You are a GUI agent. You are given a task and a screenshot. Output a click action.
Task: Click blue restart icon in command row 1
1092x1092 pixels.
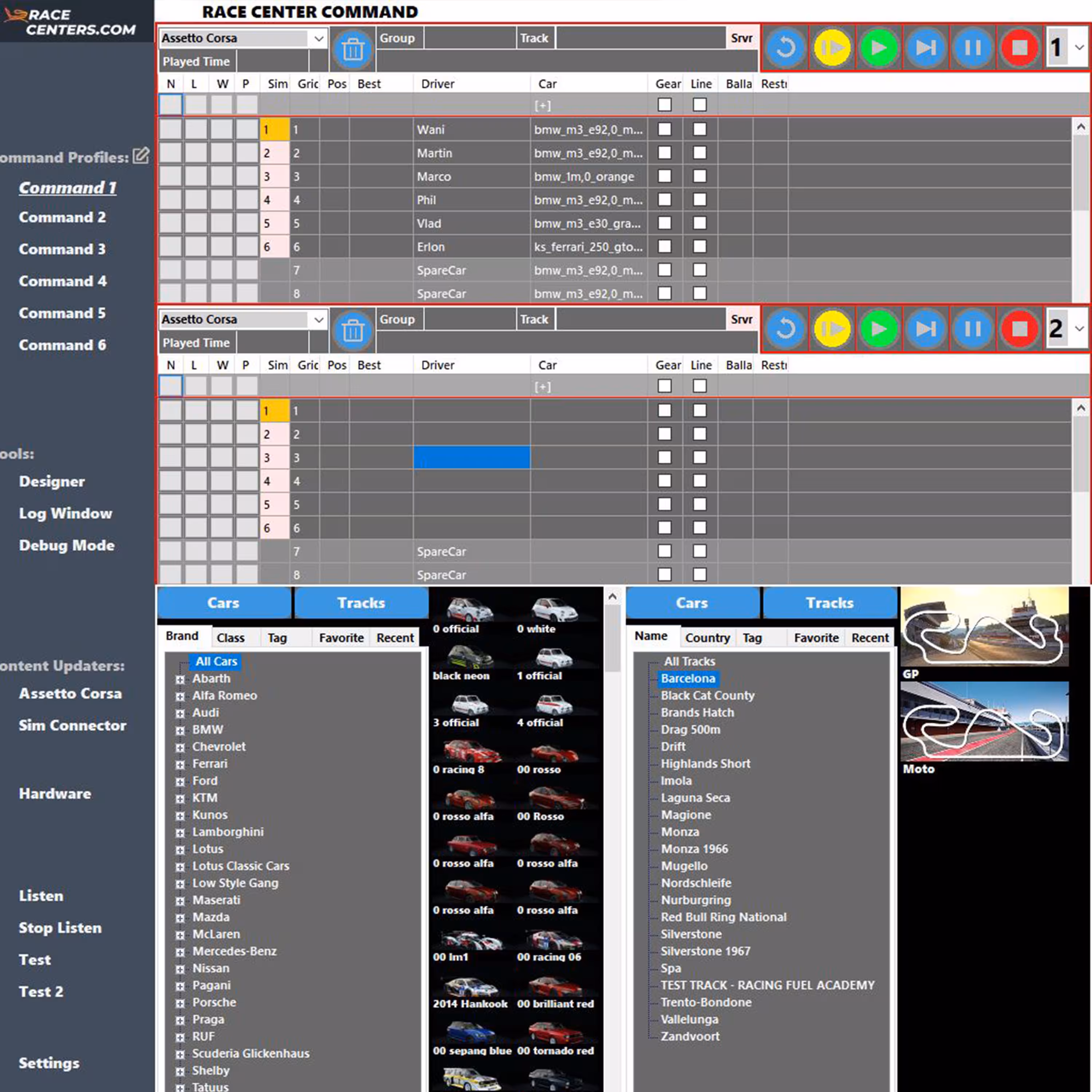785,47
